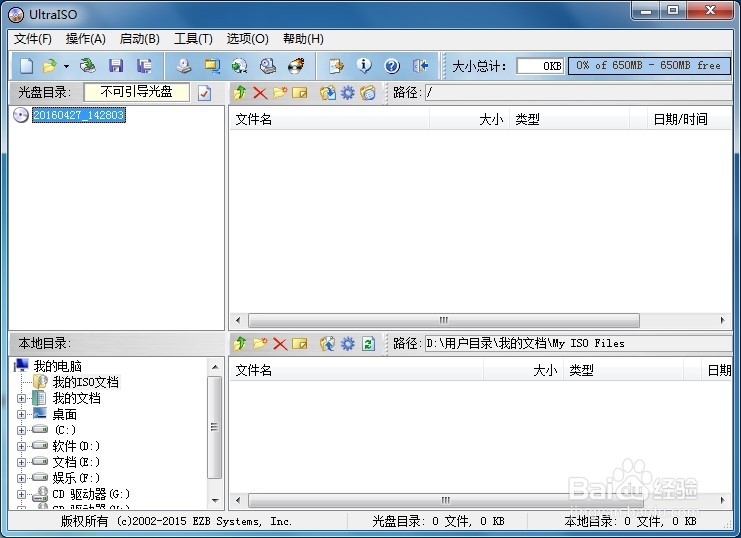This screenshot has width=741, height=538.
Task: Select 我的电脑 root tree item
Action: tap(58, 366)
